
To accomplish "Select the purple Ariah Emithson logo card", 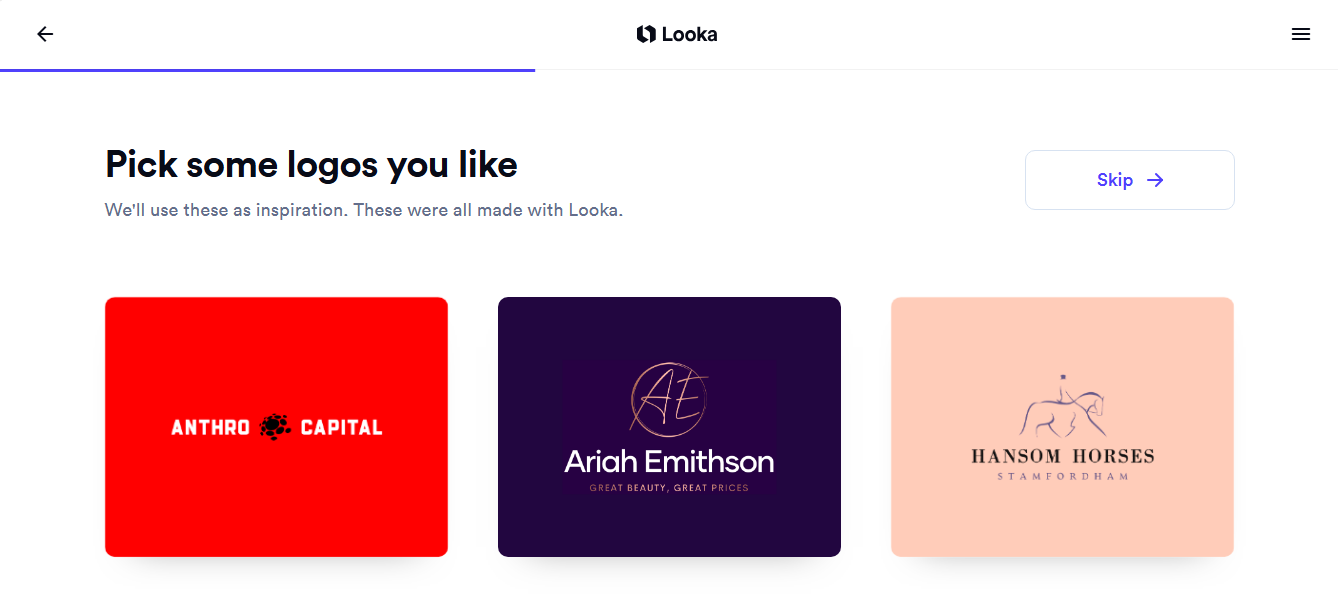I will [669, 427].
